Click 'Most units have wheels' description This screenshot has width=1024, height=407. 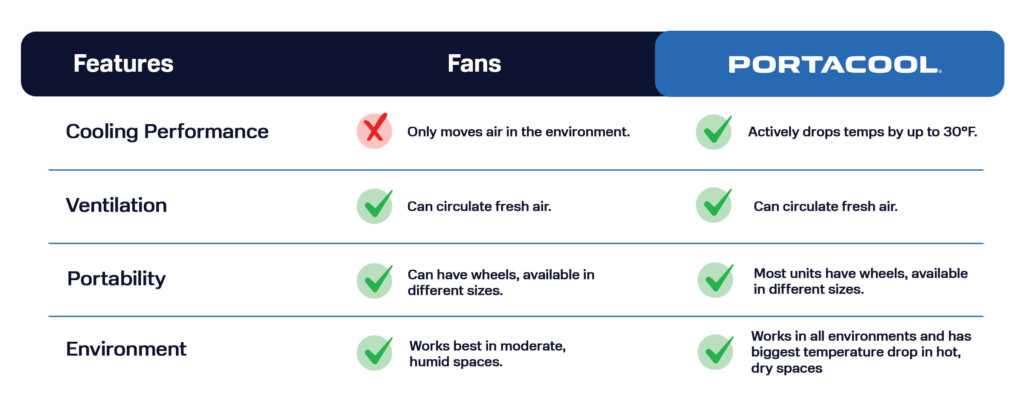tap(860, 281)
